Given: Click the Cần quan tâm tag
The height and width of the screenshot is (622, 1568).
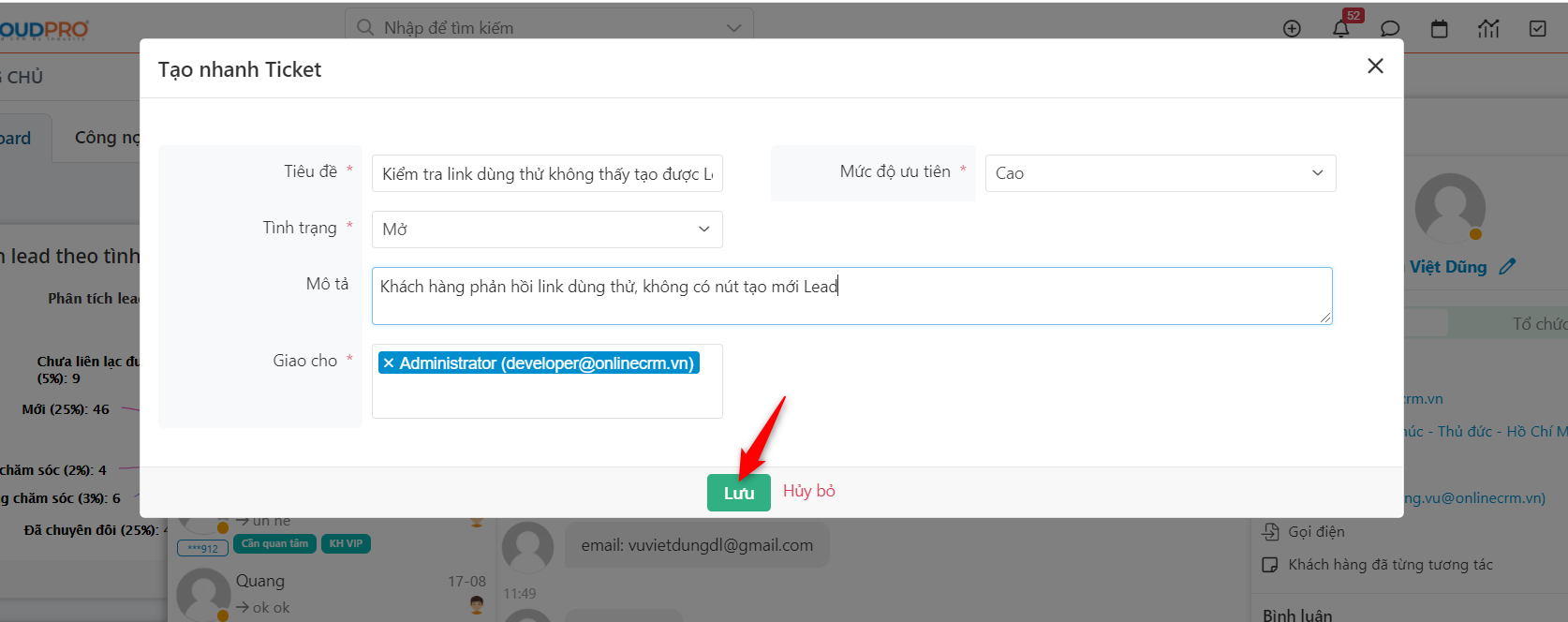Looking at the screenshot, I should coord(274,543).
